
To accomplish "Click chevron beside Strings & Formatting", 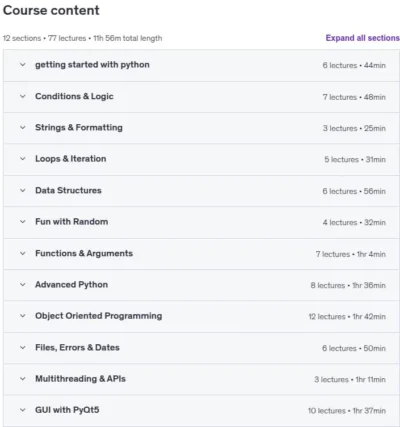I will [x=23, y=127].
